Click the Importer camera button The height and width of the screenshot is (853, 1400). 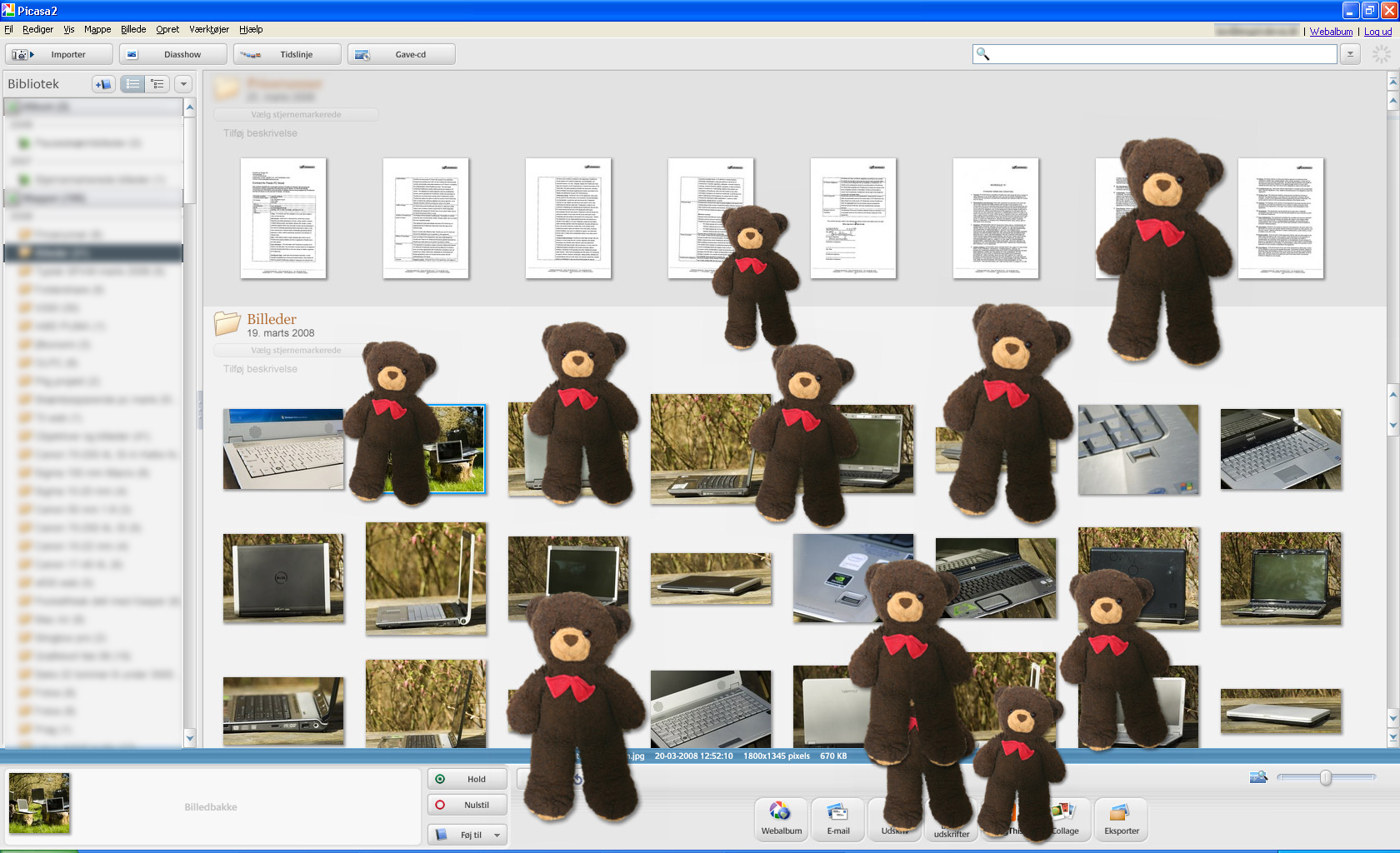(x=58, y=55)
